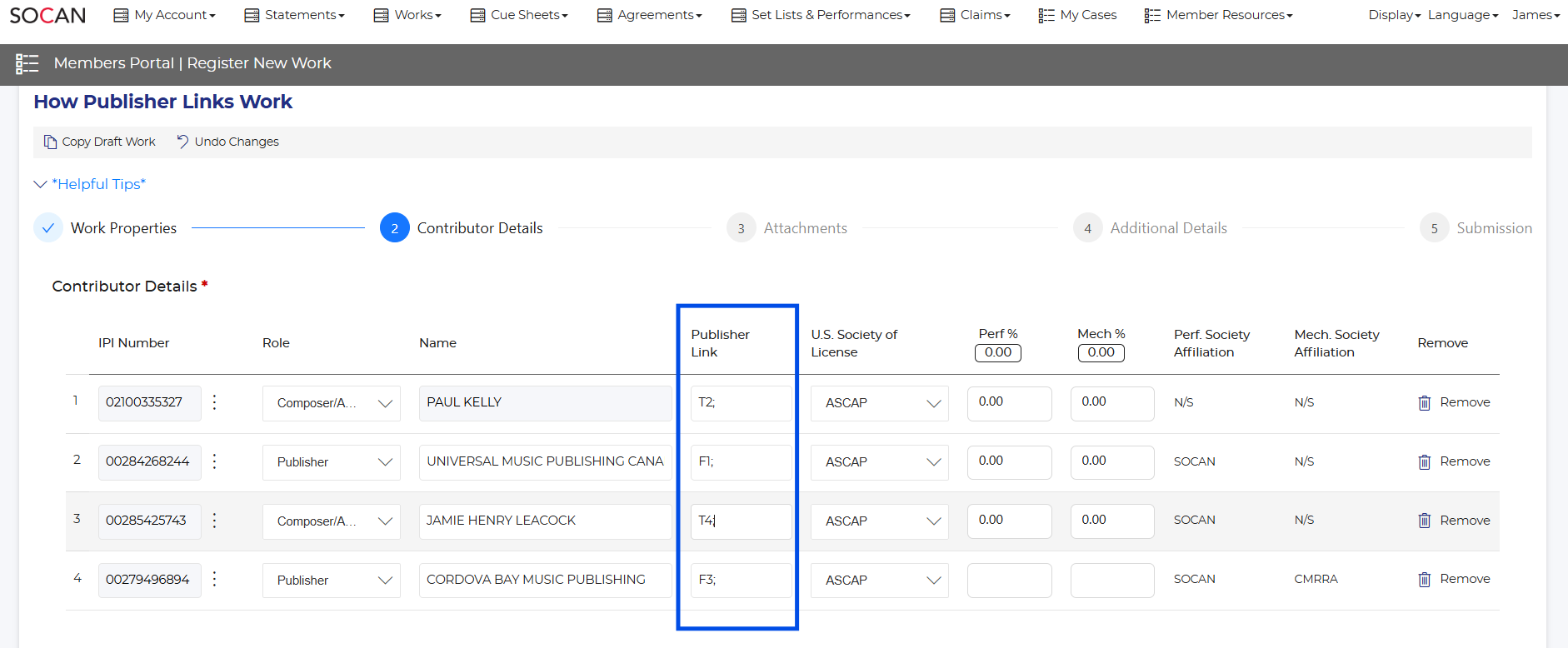Image resolution: width=1568 pixels, height=648 pixels.
Task: Click Publisher Link field containing F3;
Action: tap(741, 581)
